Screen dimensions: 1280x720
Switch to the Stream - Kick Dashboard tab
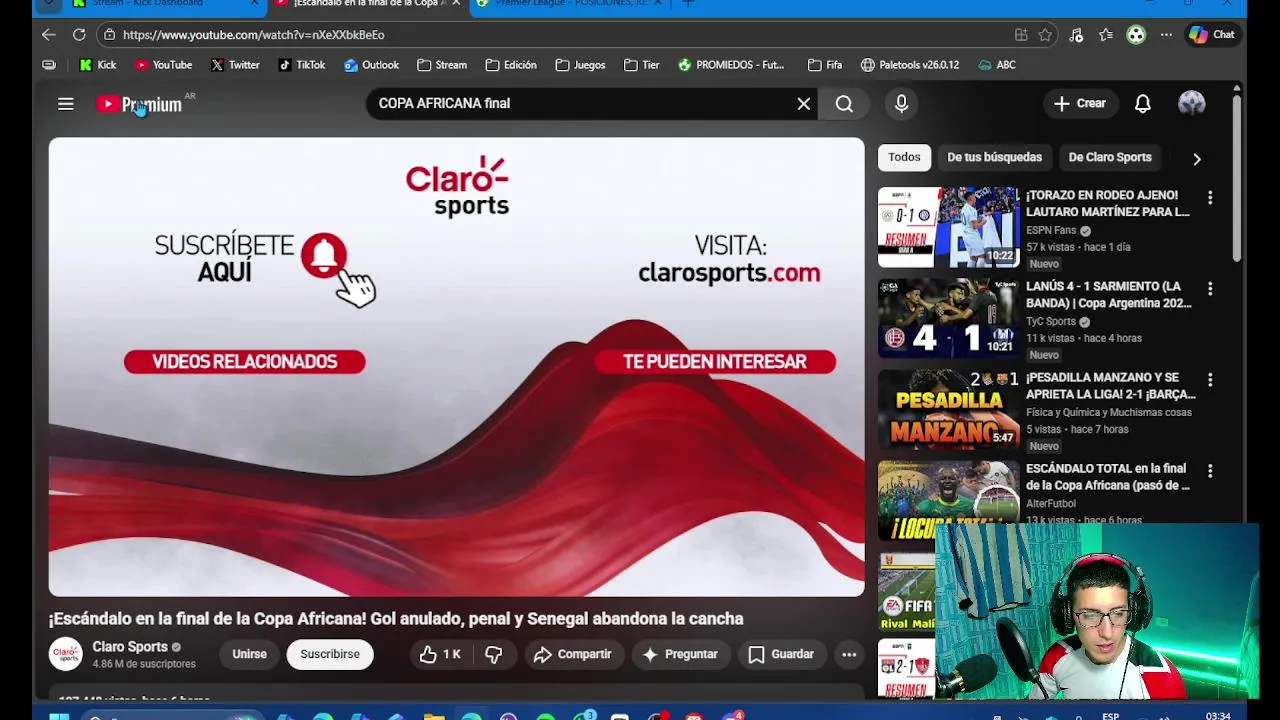[160, 4]
